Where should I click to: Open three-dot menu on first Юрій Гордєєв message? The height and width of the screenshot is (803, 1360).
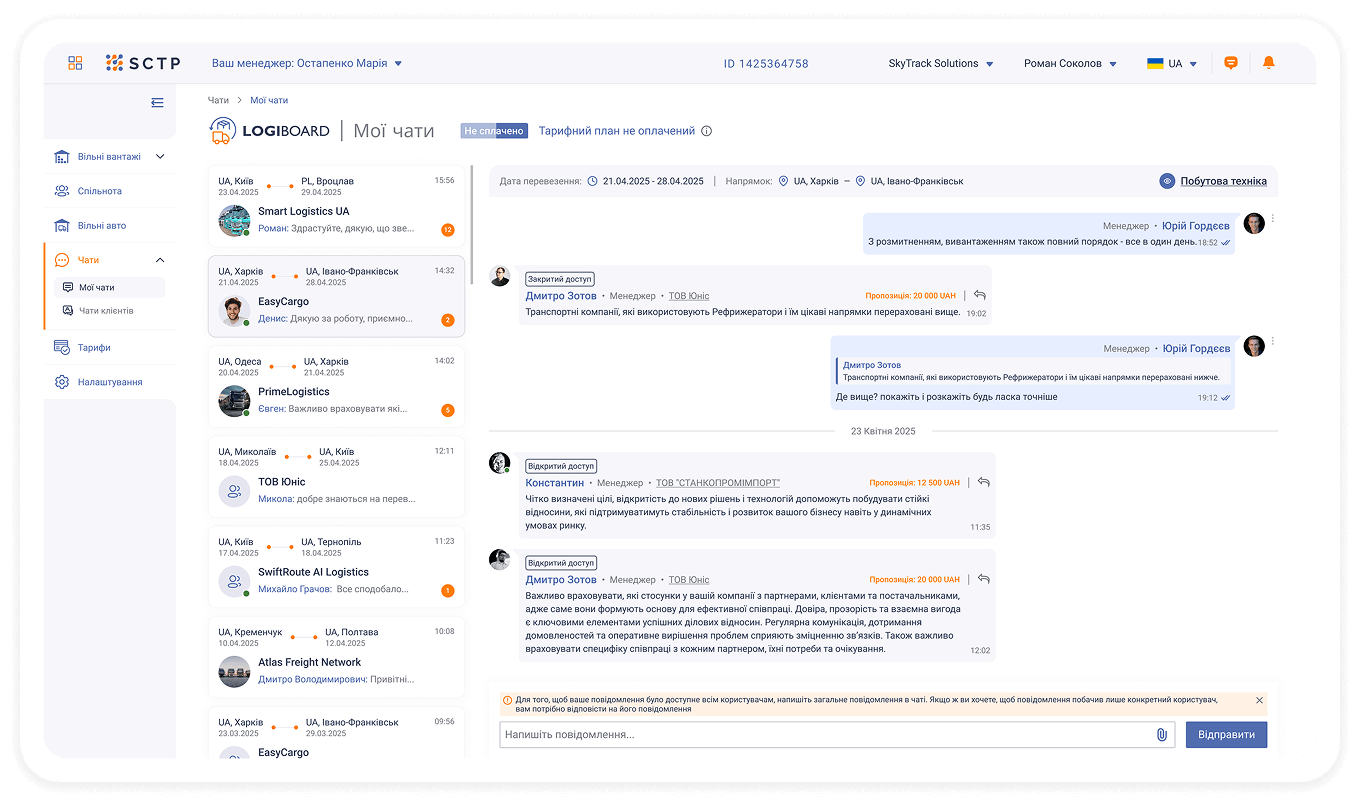[x=1273, y=220]
